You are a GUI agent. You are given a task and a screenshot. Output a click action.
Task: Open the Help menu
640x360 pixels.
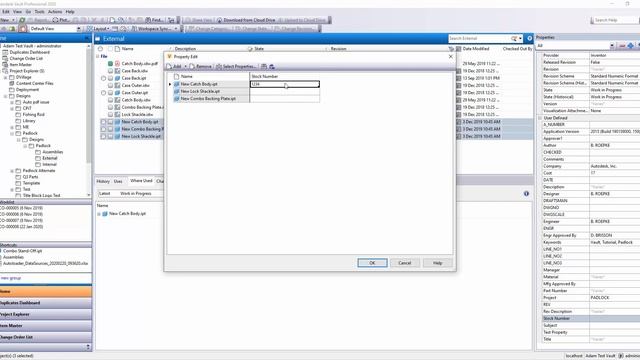(x=70, y=12)
